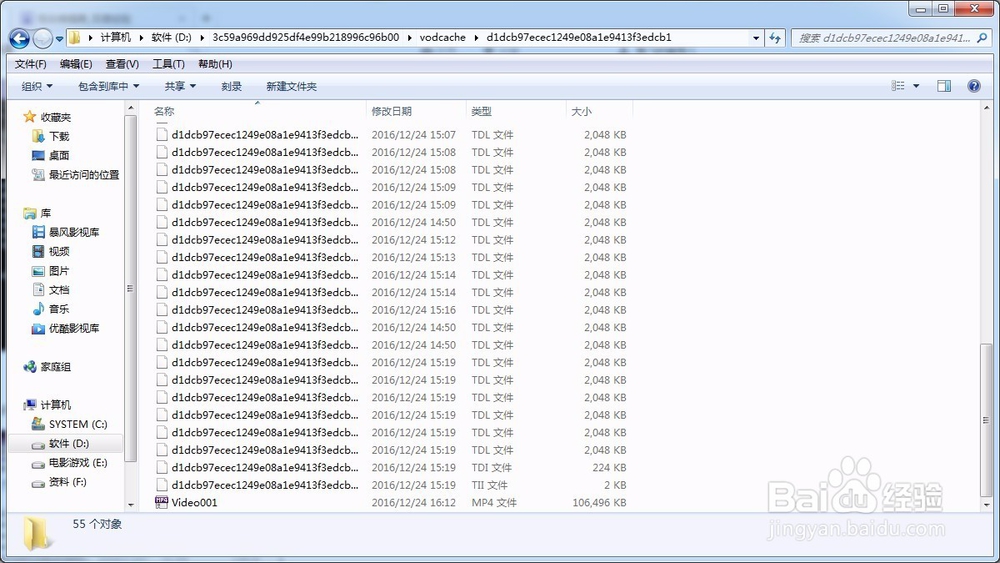
Task: Open the 下载 folder in favorites
Action: 59,136
